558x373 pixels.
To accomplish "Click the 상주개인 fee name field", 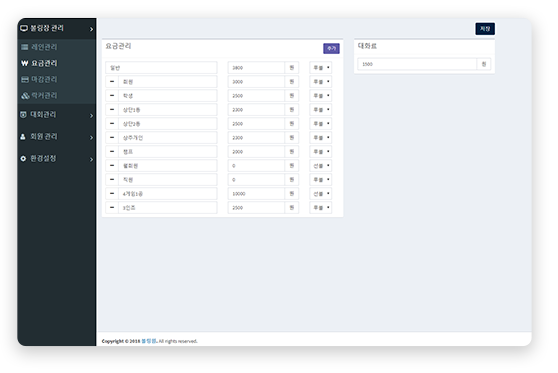I will pyautogui.click(x=168, y=137).
